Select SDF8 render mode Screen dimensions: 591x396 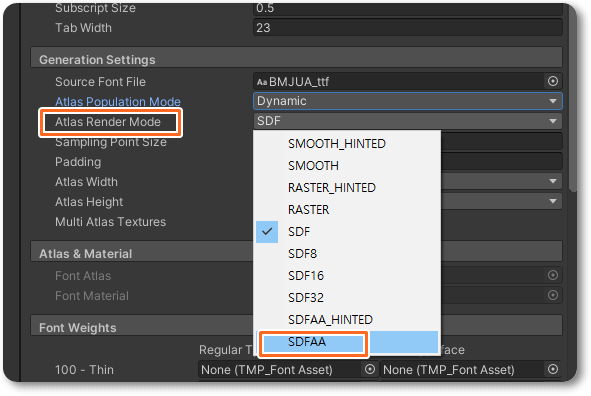[347, 254]
